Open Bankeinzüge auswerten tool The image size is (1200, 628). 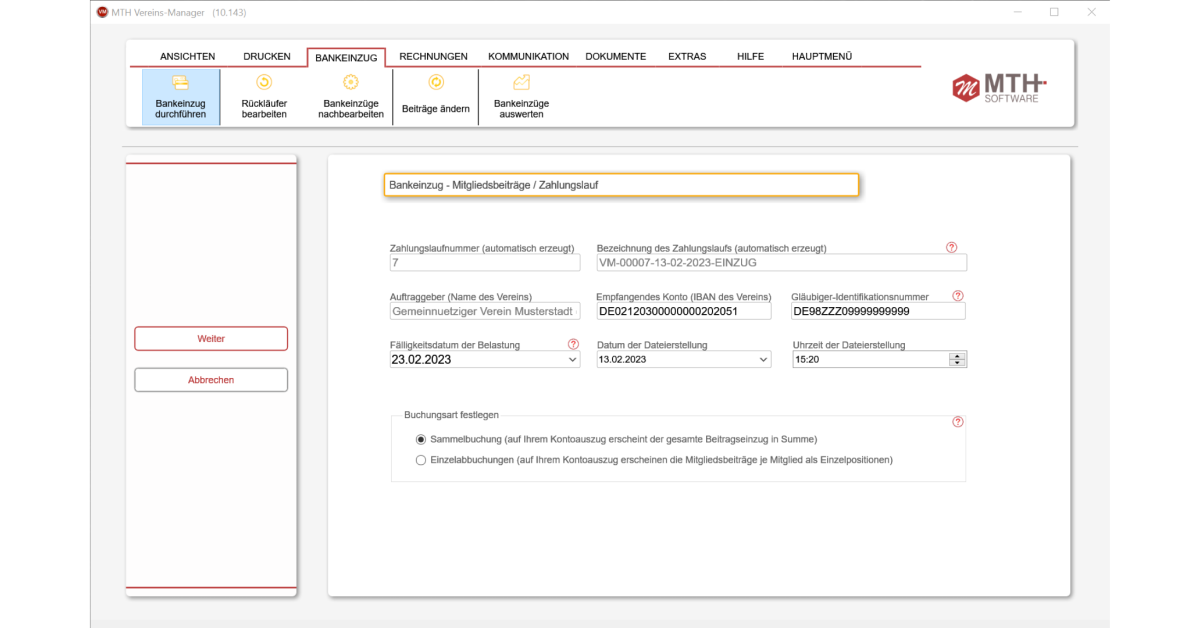click(x=521, y=97)
